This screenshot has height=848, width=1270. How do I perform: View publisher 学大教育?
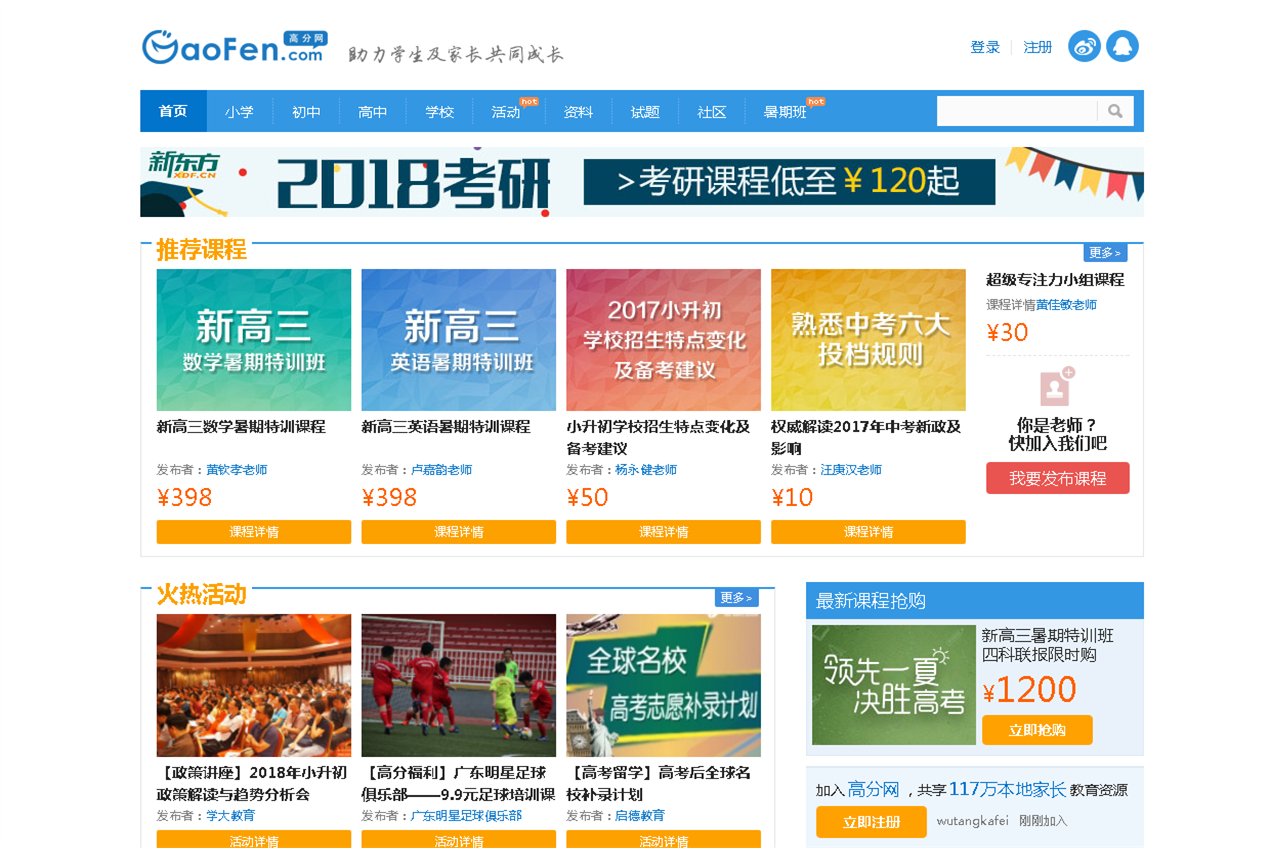231,816
